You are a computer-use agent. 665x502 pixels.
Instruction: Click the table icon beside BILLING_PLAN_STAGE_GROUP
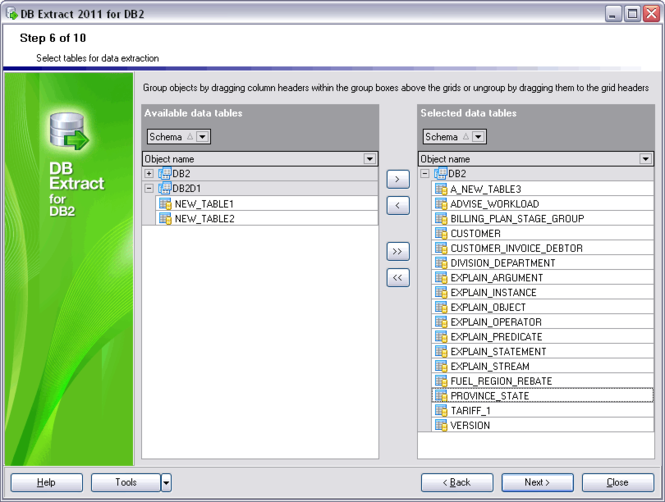(441, 219)
